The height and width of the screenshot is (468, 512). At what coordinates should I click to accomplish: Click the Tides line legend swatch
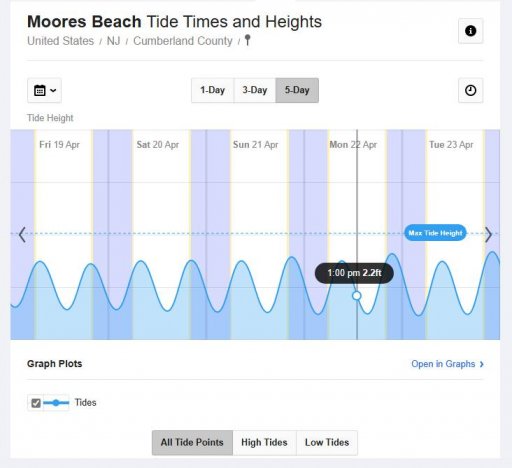pos(56,403)
